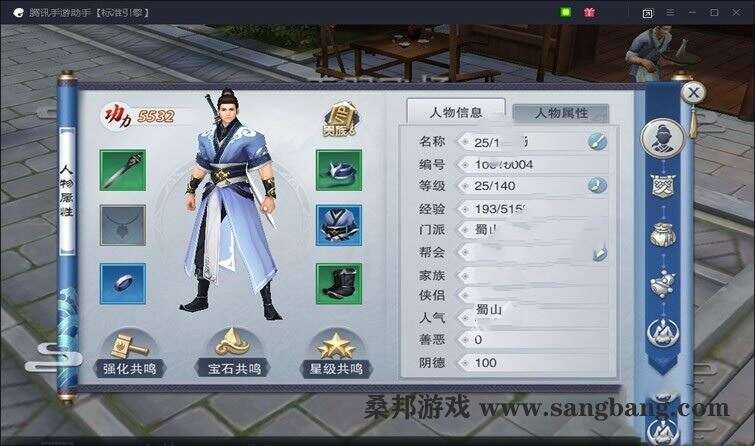Screen dimensions: 755x446
Task: Click the 宝石共鸣 button
Action: (234, 368)
